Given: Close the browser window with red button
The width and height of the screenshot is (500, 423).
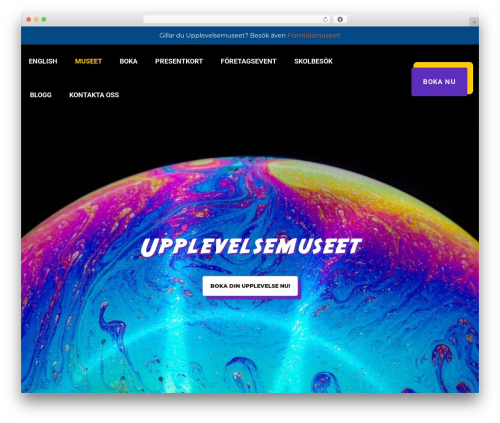Looking at the screenshot, I should pyautogui.click(x=29, y=19).
